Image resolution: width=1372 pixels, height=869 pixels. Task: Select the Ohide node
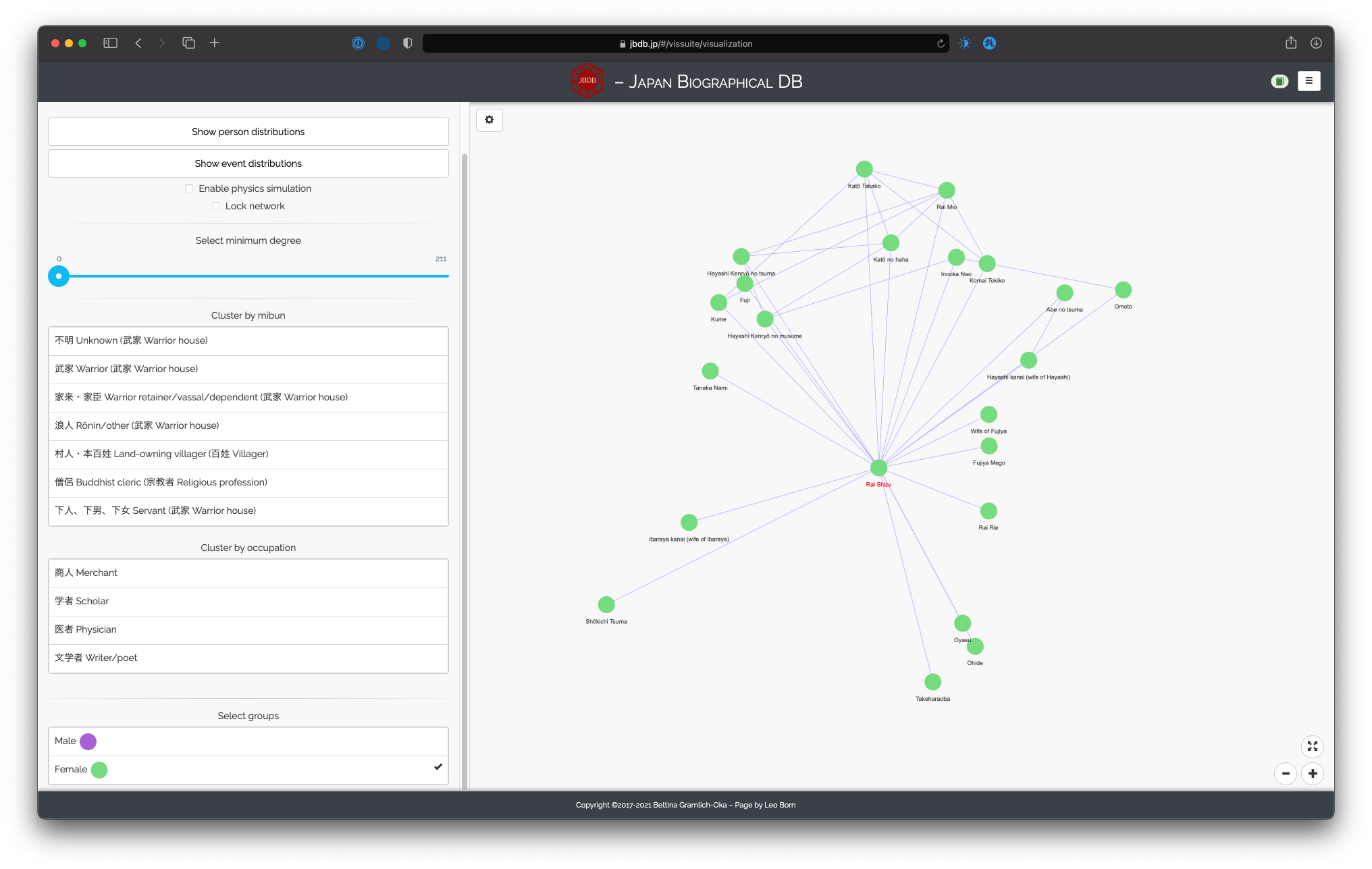(x=975, y=647)
